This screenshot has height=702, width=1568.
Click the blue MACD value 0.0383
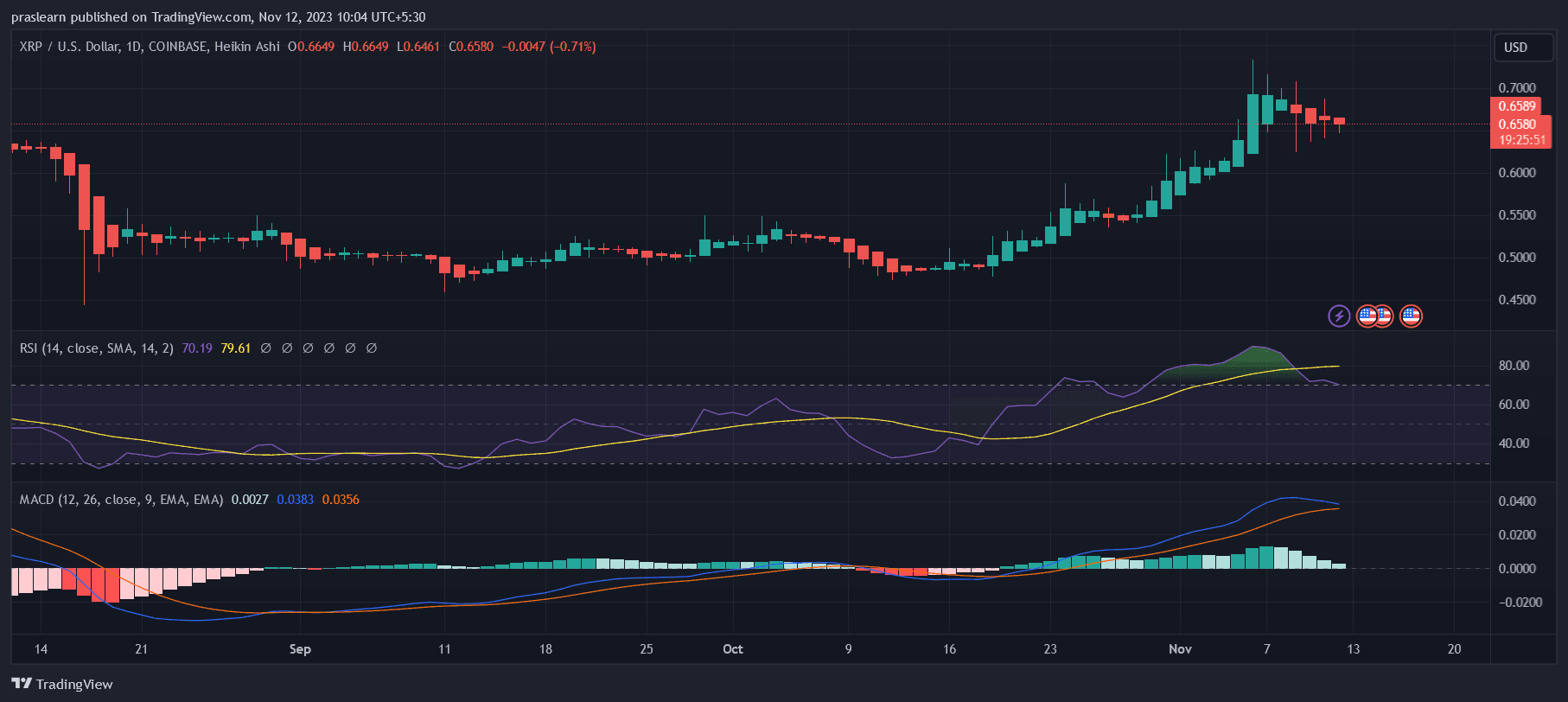point(295,500)
